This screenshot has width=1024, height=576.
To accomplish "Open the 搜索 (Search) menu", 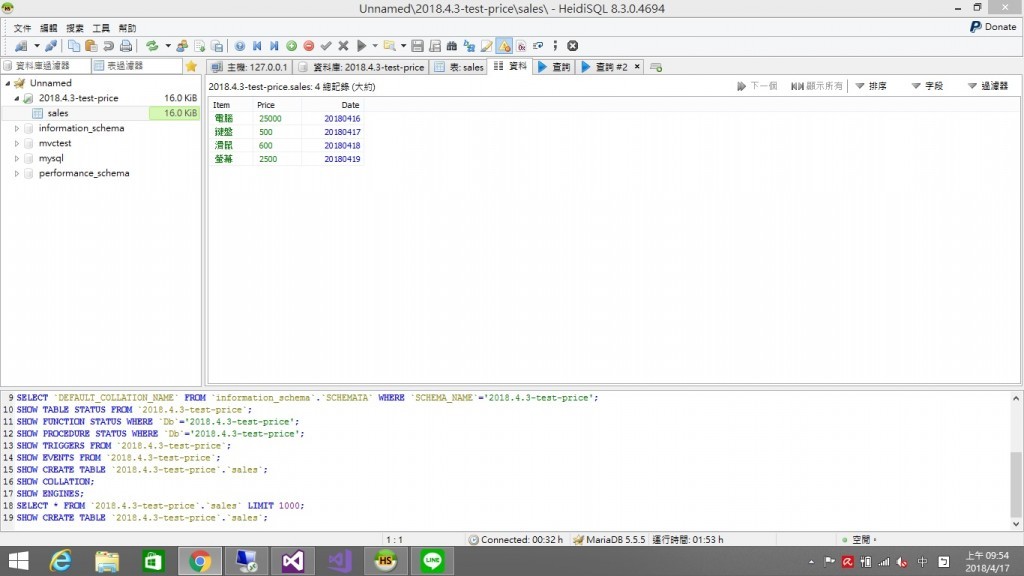I will (75, 28).
